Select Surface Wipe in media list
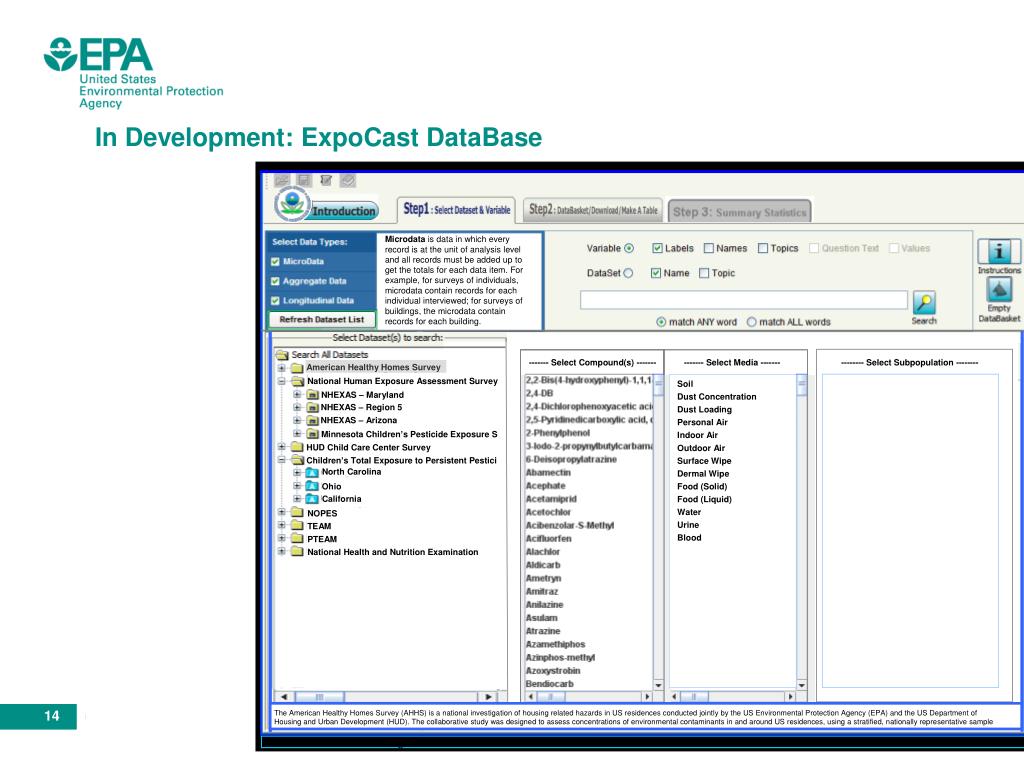 click(x=704, y=460)
